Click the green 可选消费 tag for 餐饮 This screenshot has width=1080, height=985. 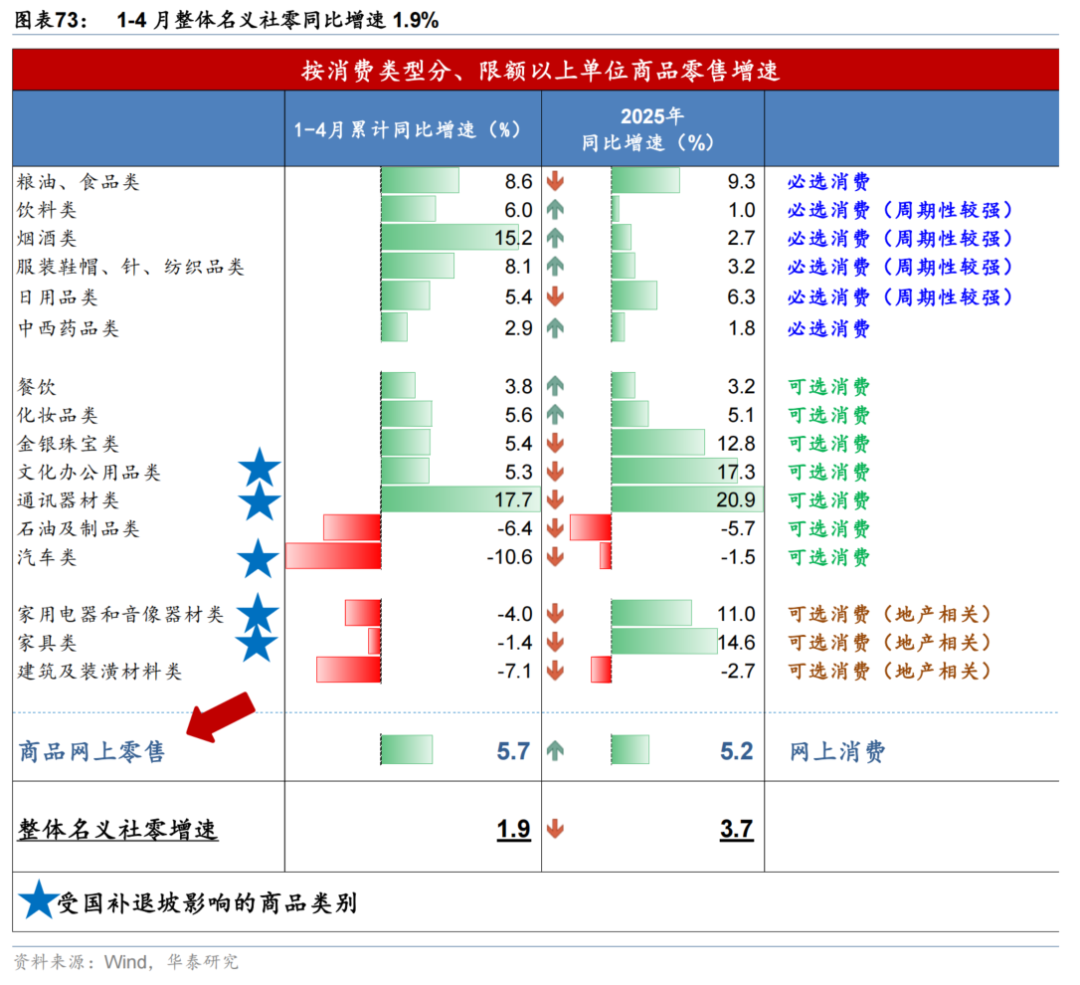tap(829, 386)
